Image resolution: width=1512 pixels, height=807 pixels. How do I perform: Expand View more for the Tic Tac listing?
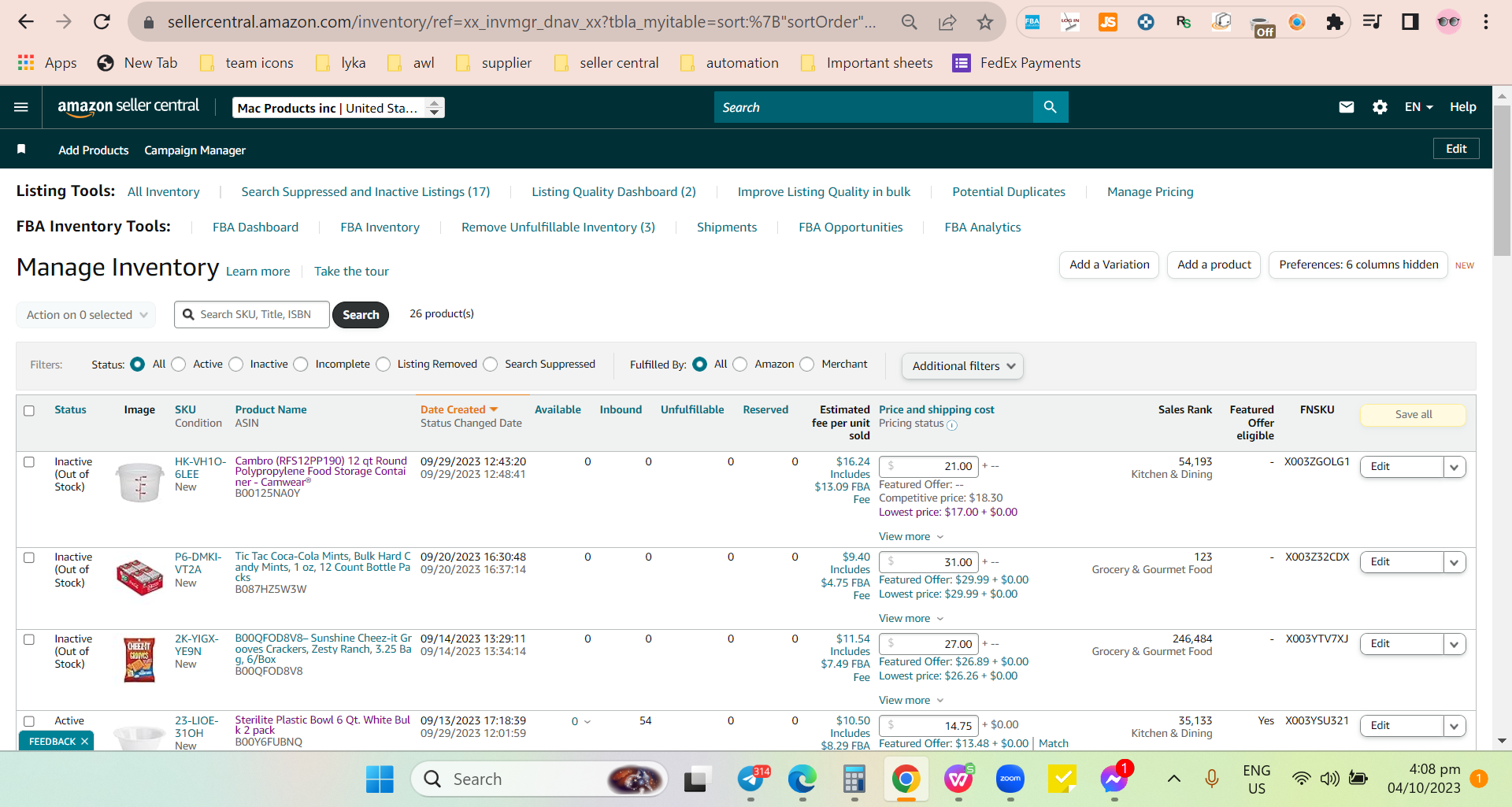click(x=911, y=619)
